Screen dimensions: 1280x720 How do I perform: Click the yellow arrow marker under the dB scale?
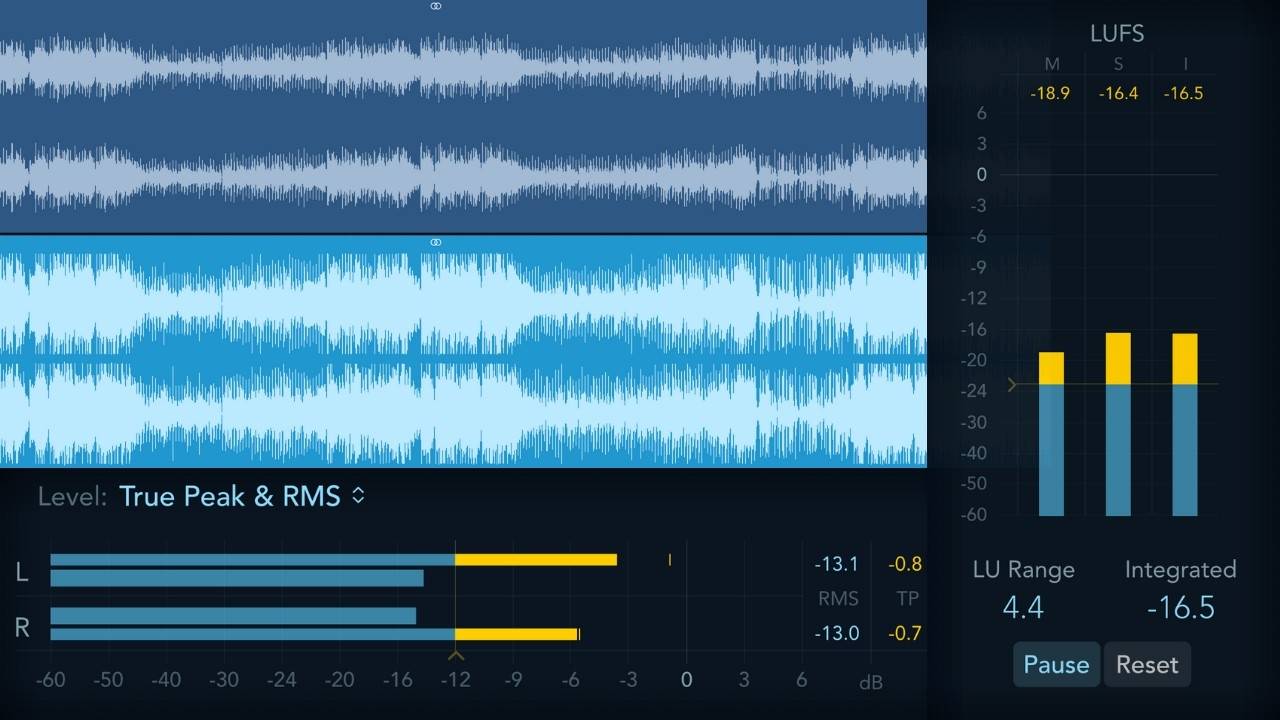[456, 656]
